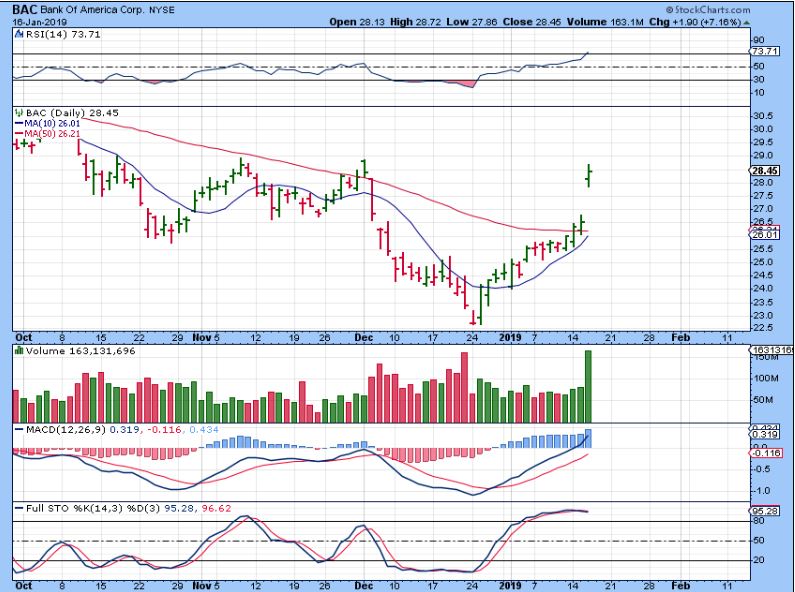Click the 100M volume axis label
The image size is (795, 592).
coord(766,378)
